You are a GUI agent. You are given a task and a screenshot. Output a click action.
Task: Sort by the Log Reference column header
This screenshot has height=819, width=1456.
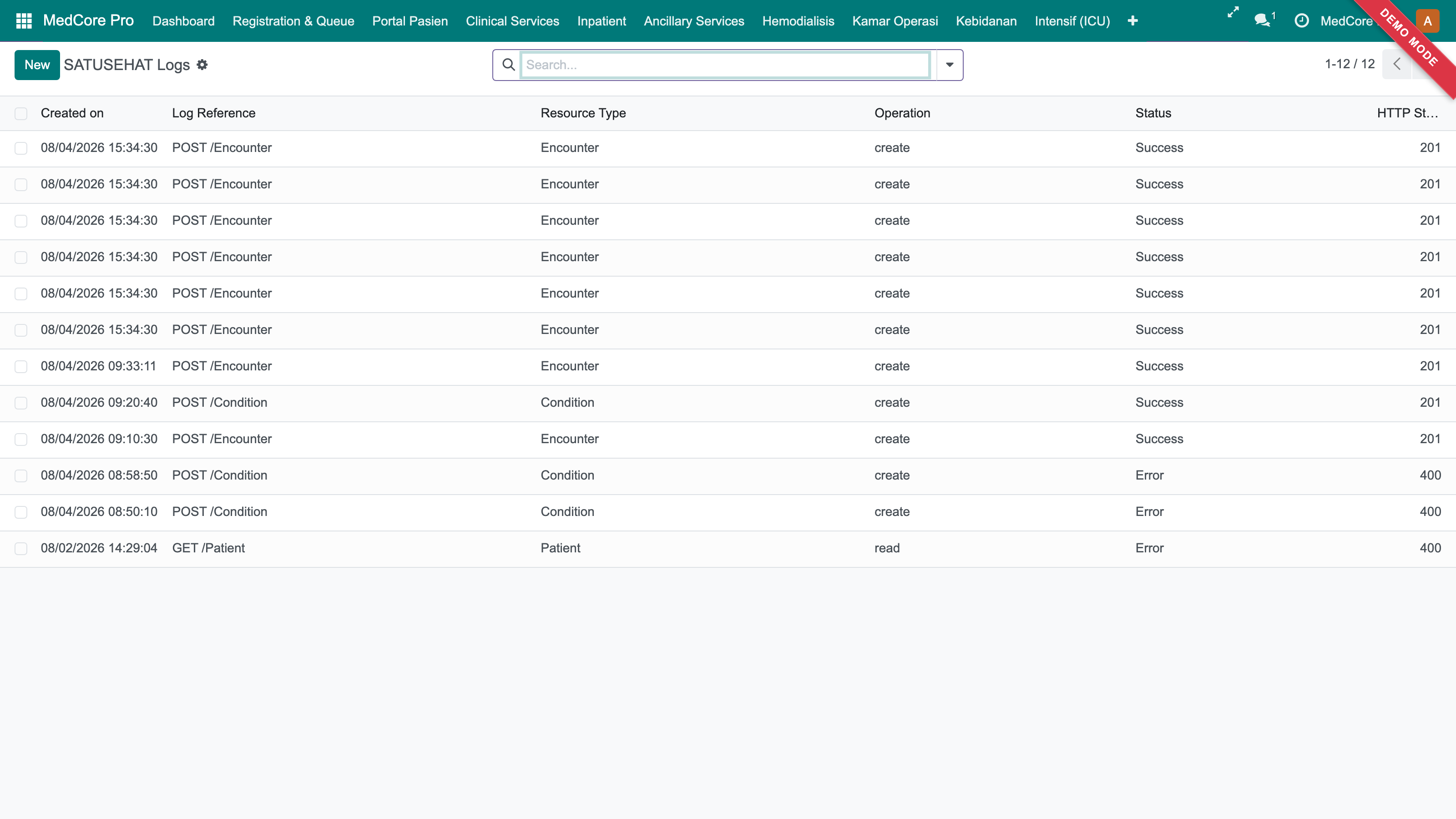[214, 113]
